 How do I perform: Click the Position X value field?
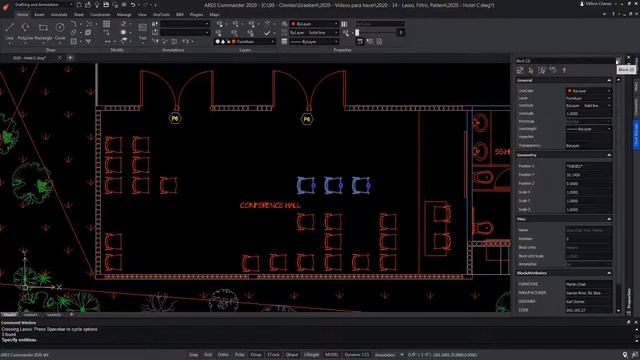[589, 166]
